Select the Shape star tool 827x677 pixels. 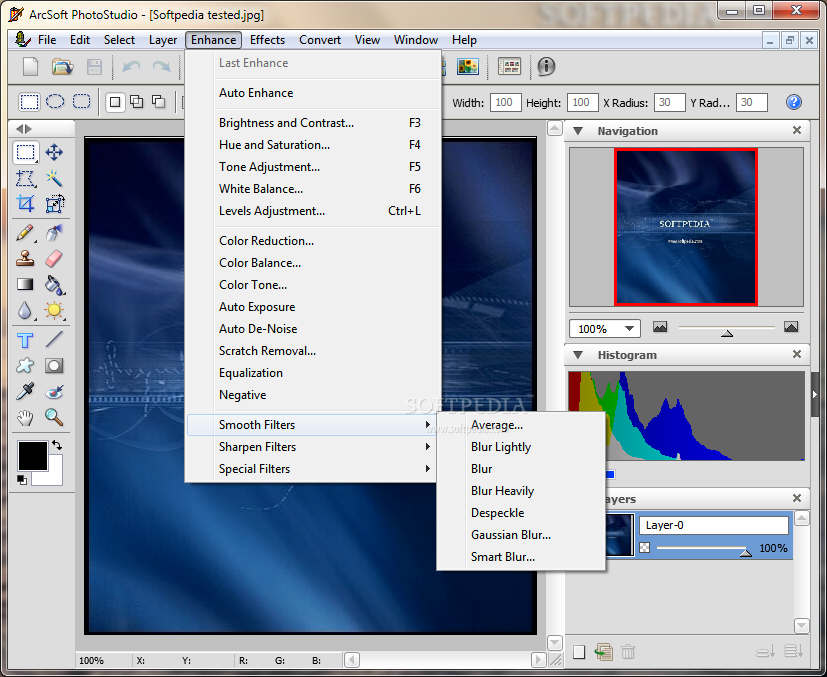[x=25, y=365]
